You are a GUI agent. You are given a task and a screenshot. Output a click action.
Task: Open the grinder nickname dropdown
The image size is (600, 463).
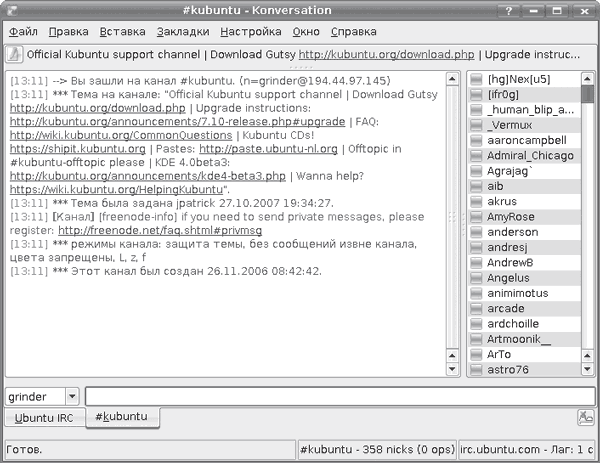click(70, 397)
